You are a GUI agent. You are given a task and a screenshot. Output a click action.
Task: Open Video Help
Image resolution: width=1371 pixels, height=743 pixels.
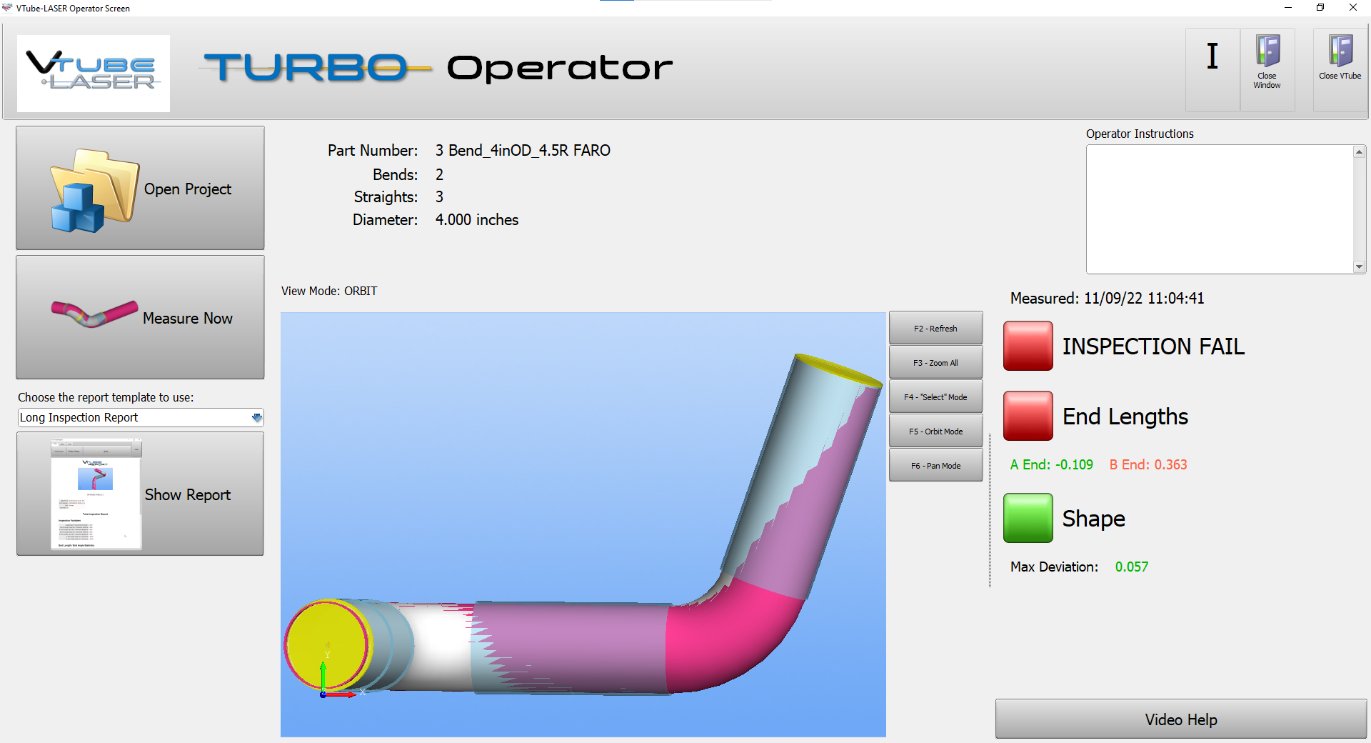pyautogui.click(x=1180, y=719)
